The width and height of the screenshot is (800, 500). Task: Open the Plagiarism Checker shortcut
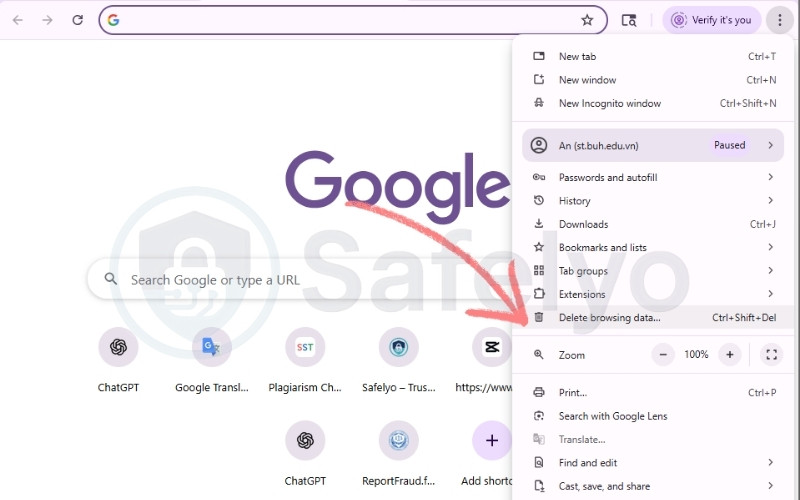pos(305,347)
